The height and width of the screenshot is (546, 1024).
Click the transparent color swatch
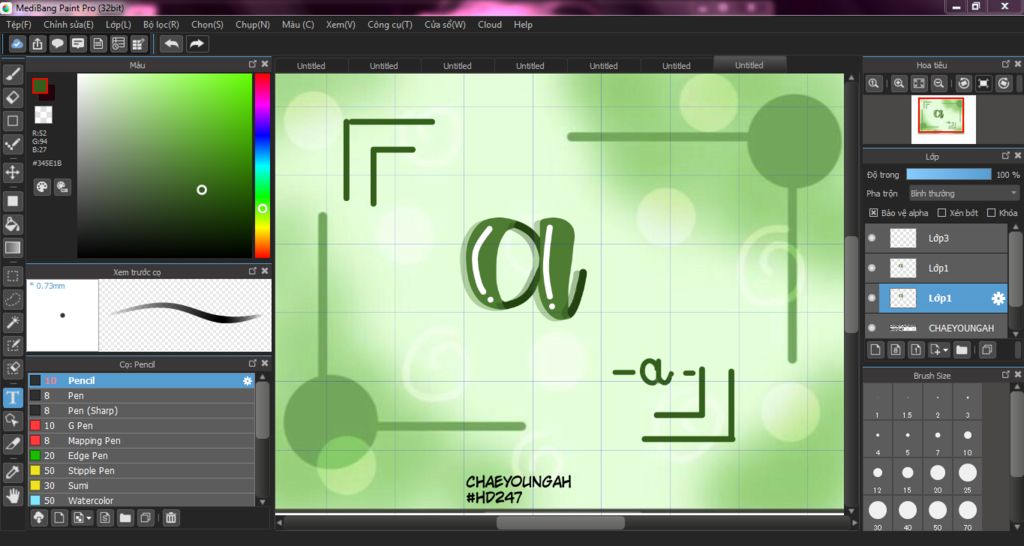coord(43,115)
